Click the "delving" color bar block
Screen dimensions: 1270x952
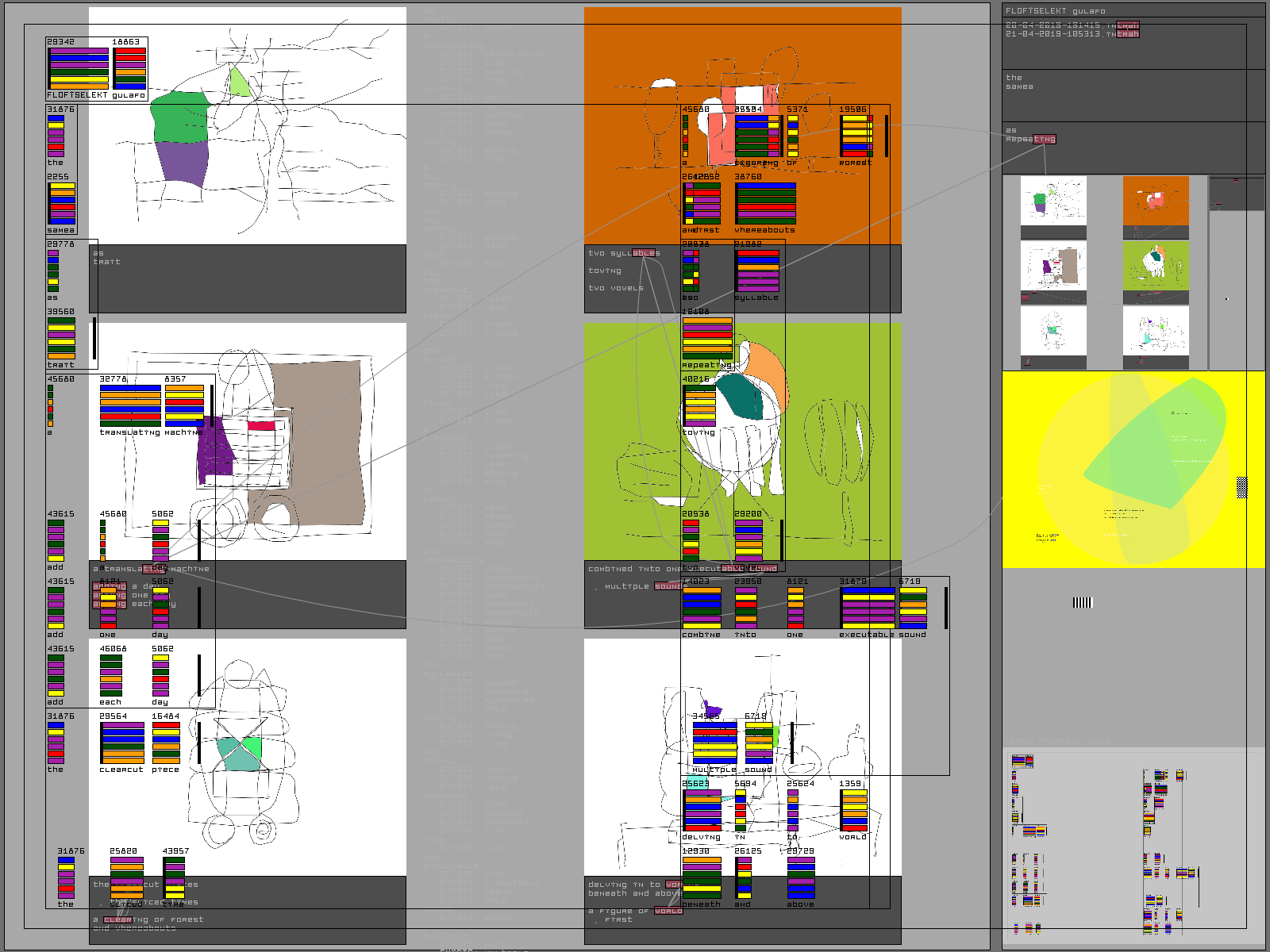point(702,811)
